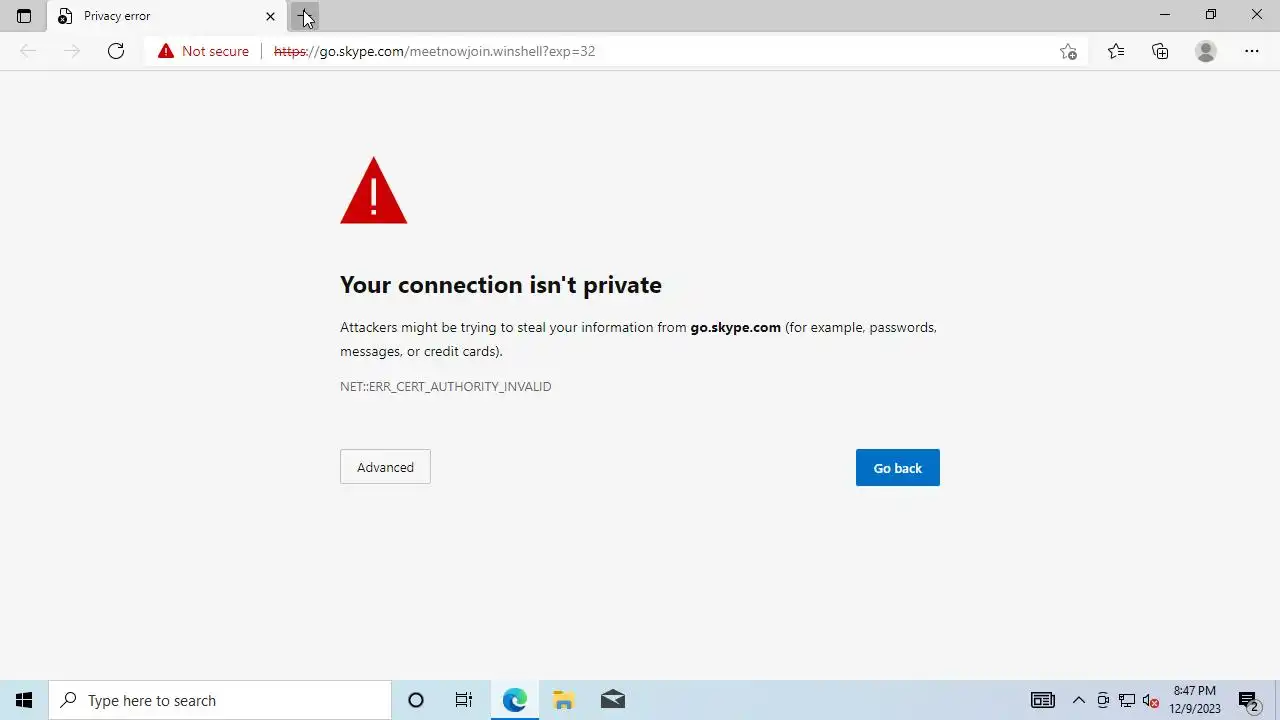
Task: Click the Meet Now tray icon
Action: click(1103, 700)
